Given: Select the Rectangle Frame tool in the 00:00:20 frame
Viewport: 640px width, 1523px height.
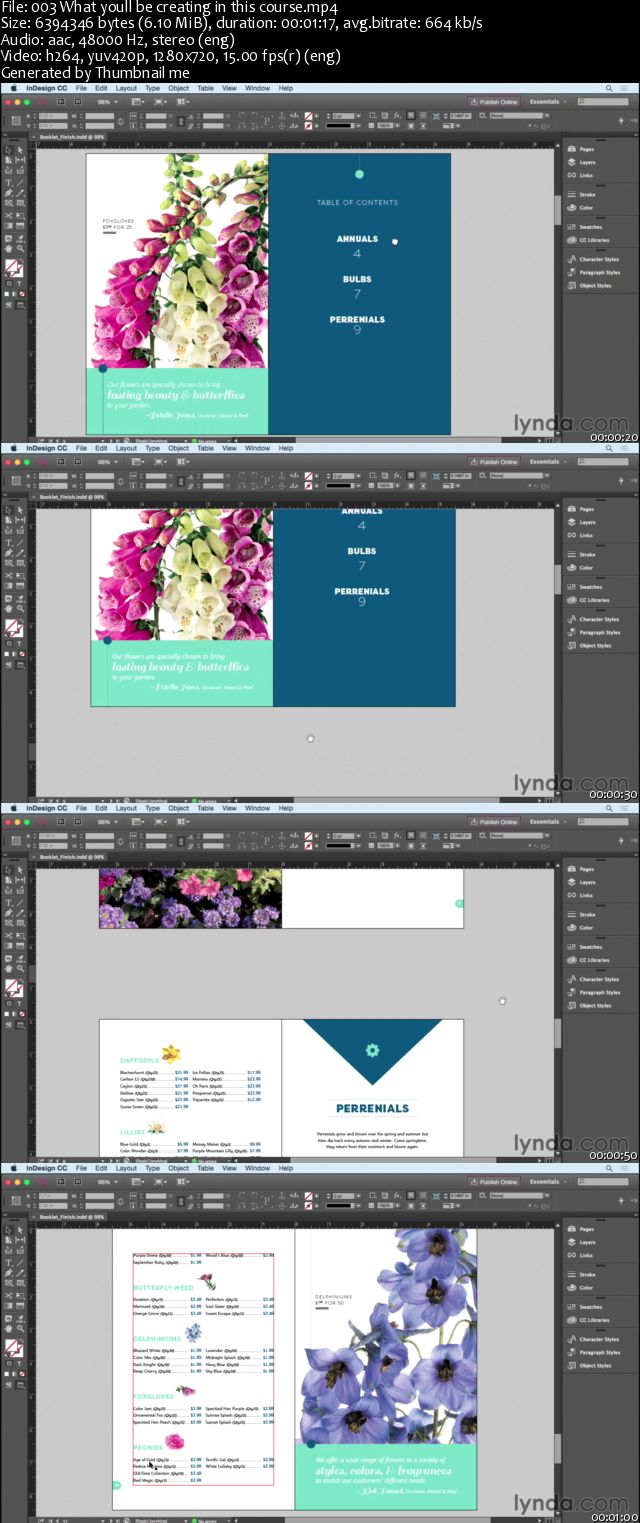Looking at the screenshot, I should [x=9, y=203].
